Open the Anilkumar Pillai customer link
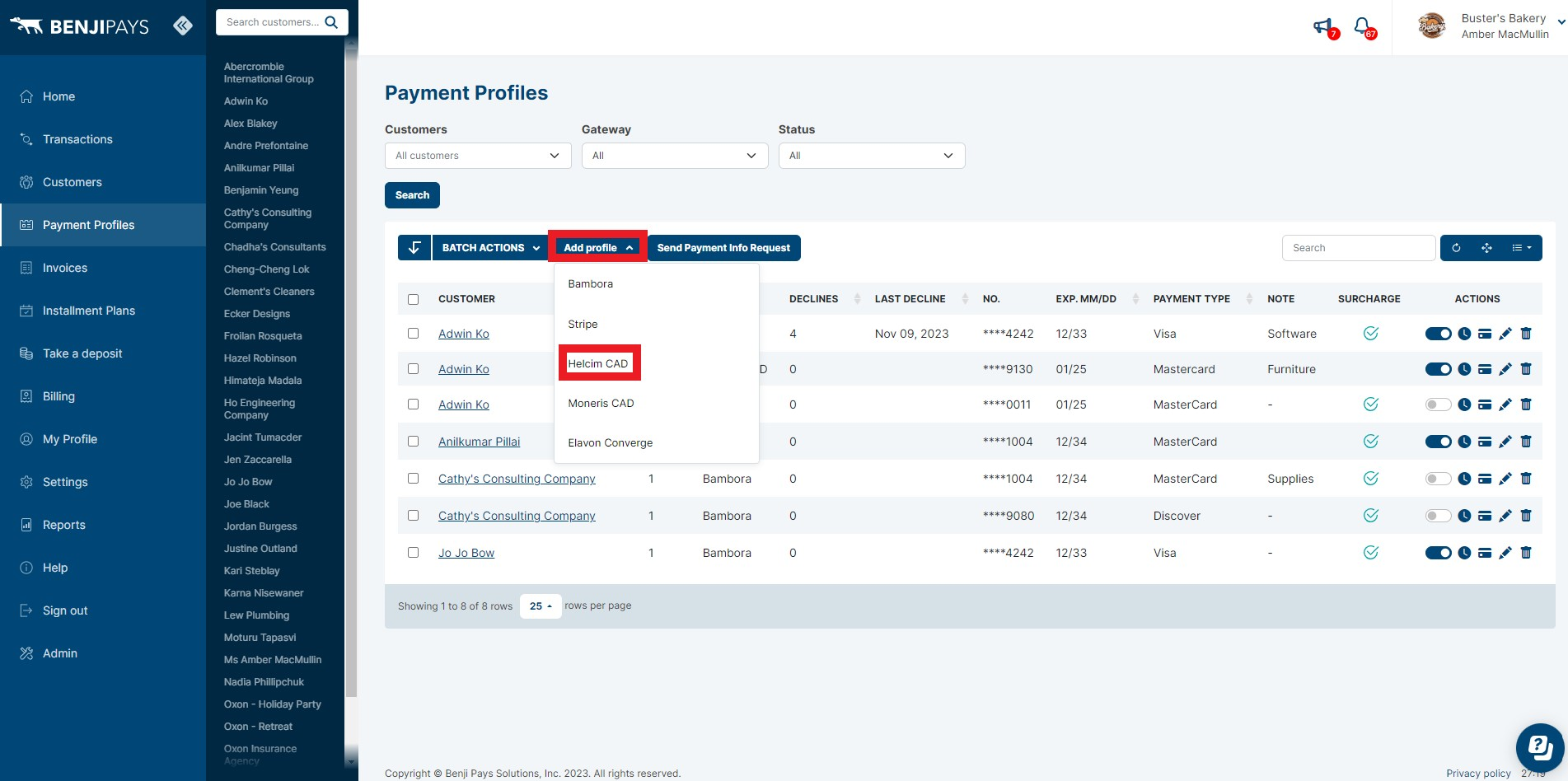The height and width of the screenshot is (781, 1568). [479, 442]
